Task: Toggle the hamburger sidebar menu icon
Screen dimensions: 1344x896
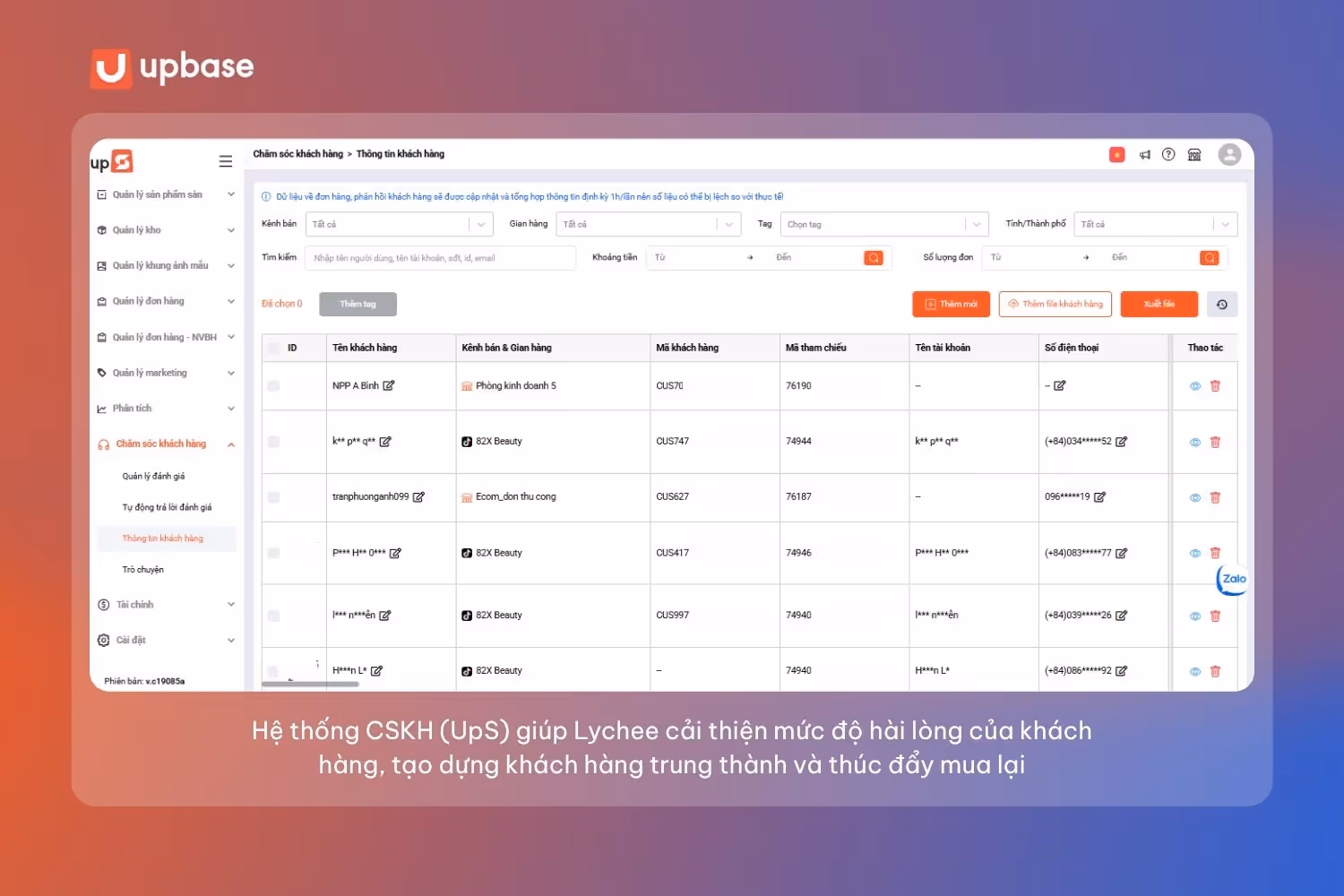Action: click(226, 161)
